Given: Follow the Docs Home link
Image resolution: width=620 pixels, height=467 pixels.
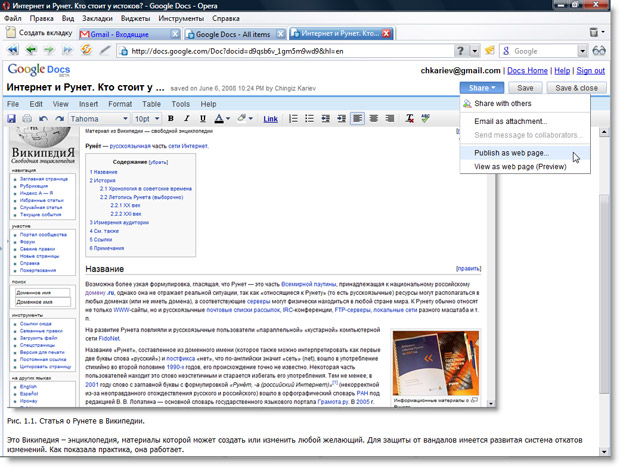Looking at the screenshot, I should (527, 71).
